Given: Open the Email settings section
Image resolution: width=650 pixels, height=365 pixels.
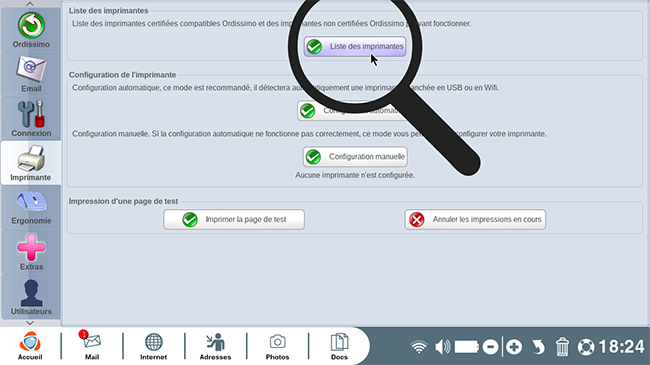Looking at the screenshot, I should pyautogui.click(x=31, y=75).
